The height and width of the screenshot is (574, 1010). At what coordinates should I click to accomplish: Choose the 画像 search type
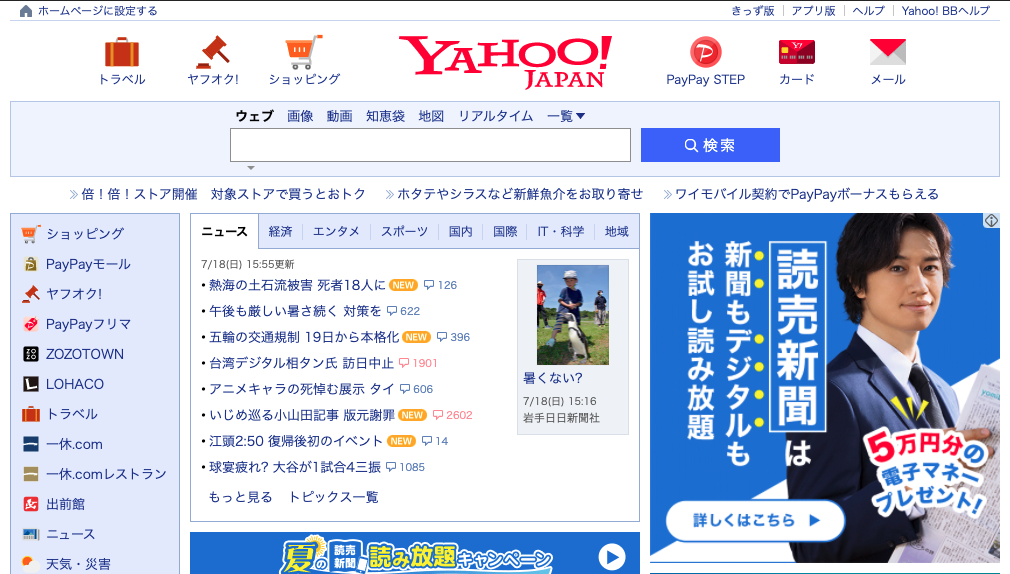(x=300, y=116)
